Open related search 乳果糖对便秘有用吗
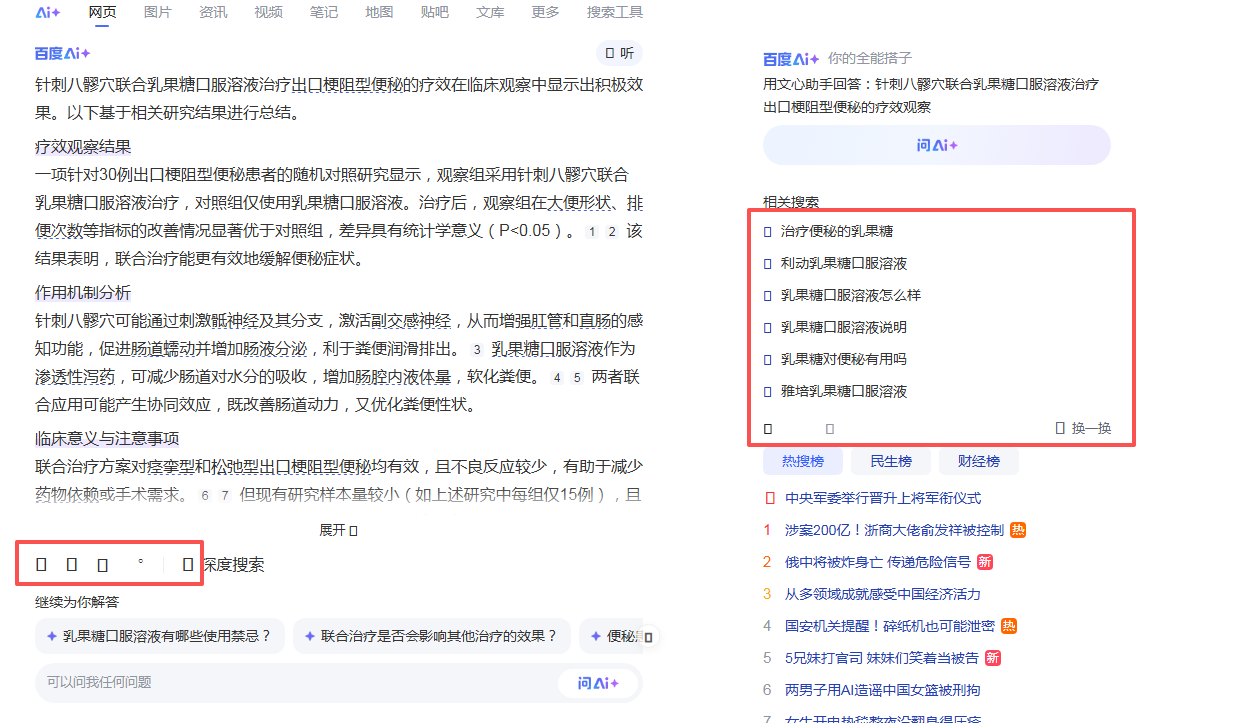 (844, 359)
